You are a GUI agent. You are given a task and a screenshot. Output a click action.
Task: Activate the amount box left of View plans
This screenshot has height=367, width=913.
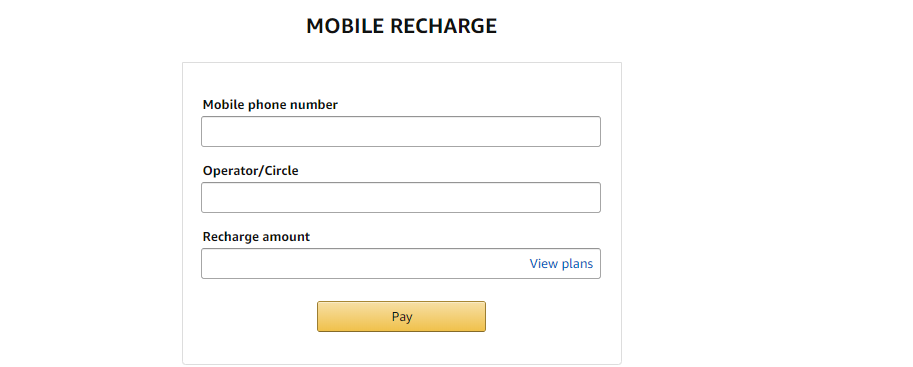[365, 263]
